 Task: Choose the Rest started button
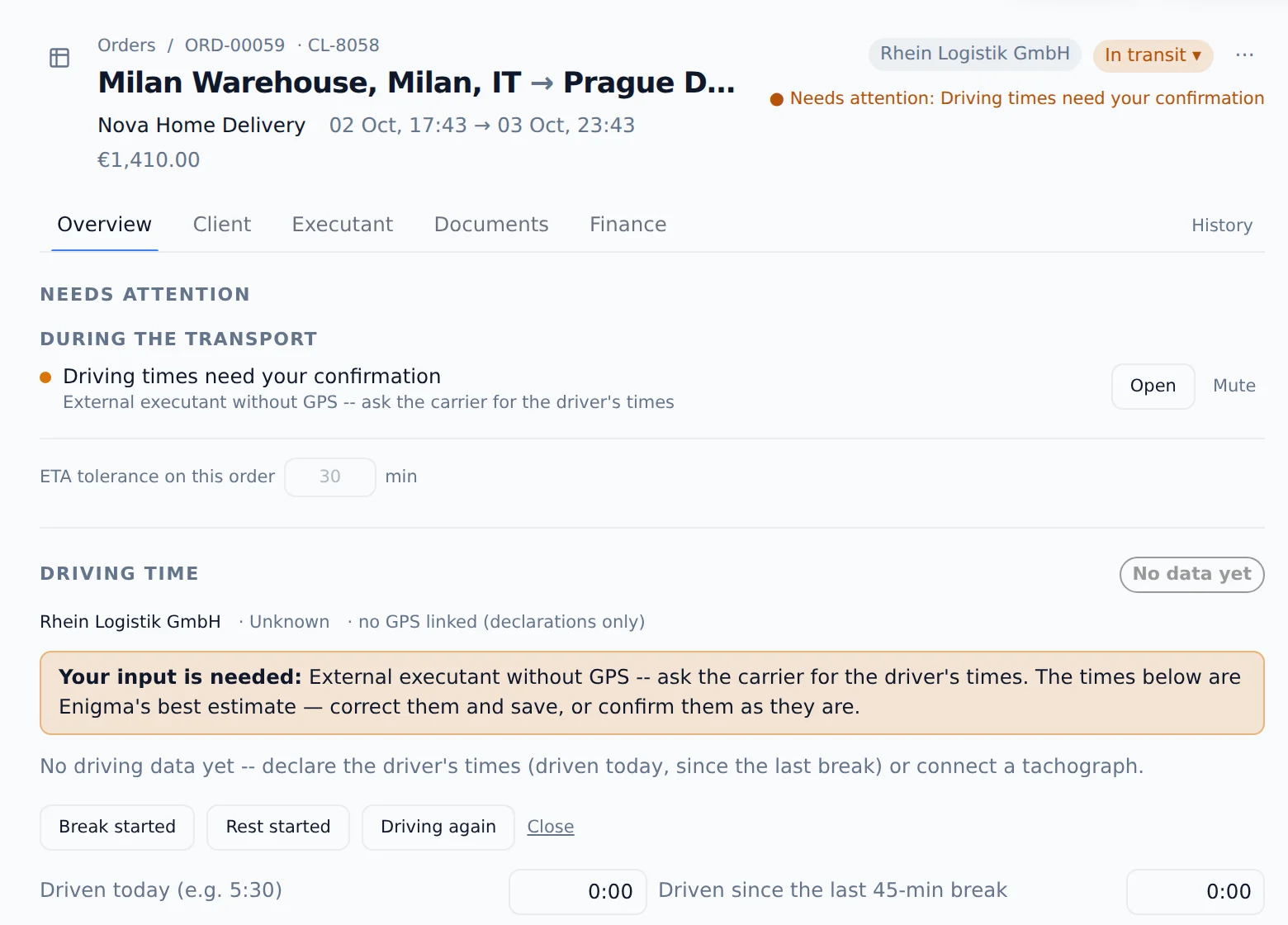point(278,827)
